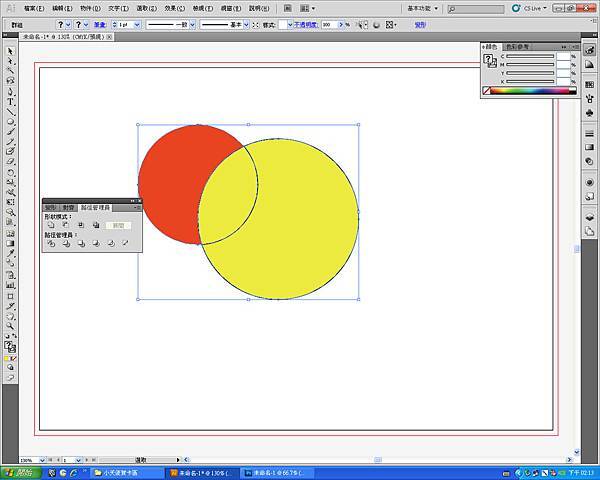600x480 pixels.
Task: Click the Intersect shape mode icon
Action: 80,225
